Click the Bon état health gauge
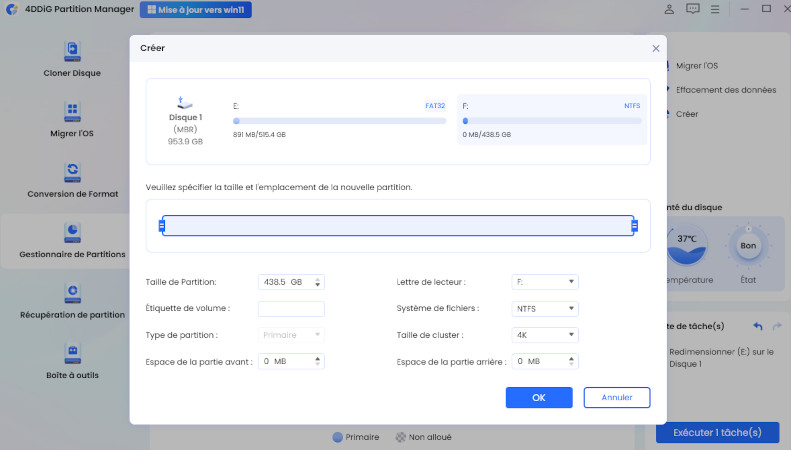 [748, 246]
